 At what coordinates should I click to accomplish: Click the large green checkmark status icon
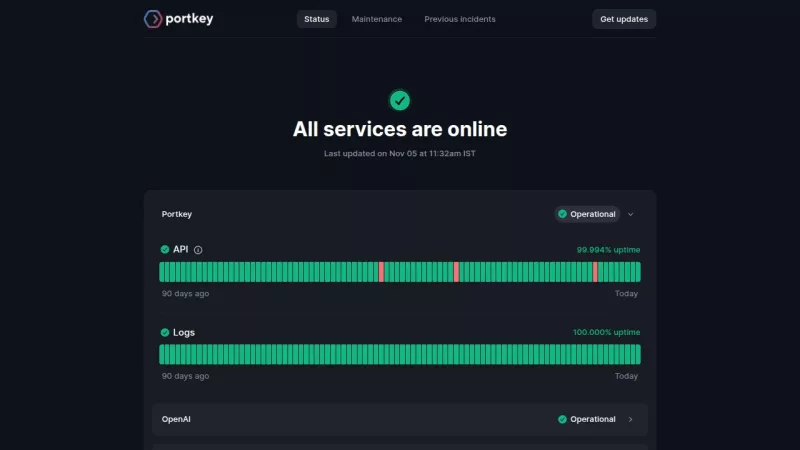(399, 101)
